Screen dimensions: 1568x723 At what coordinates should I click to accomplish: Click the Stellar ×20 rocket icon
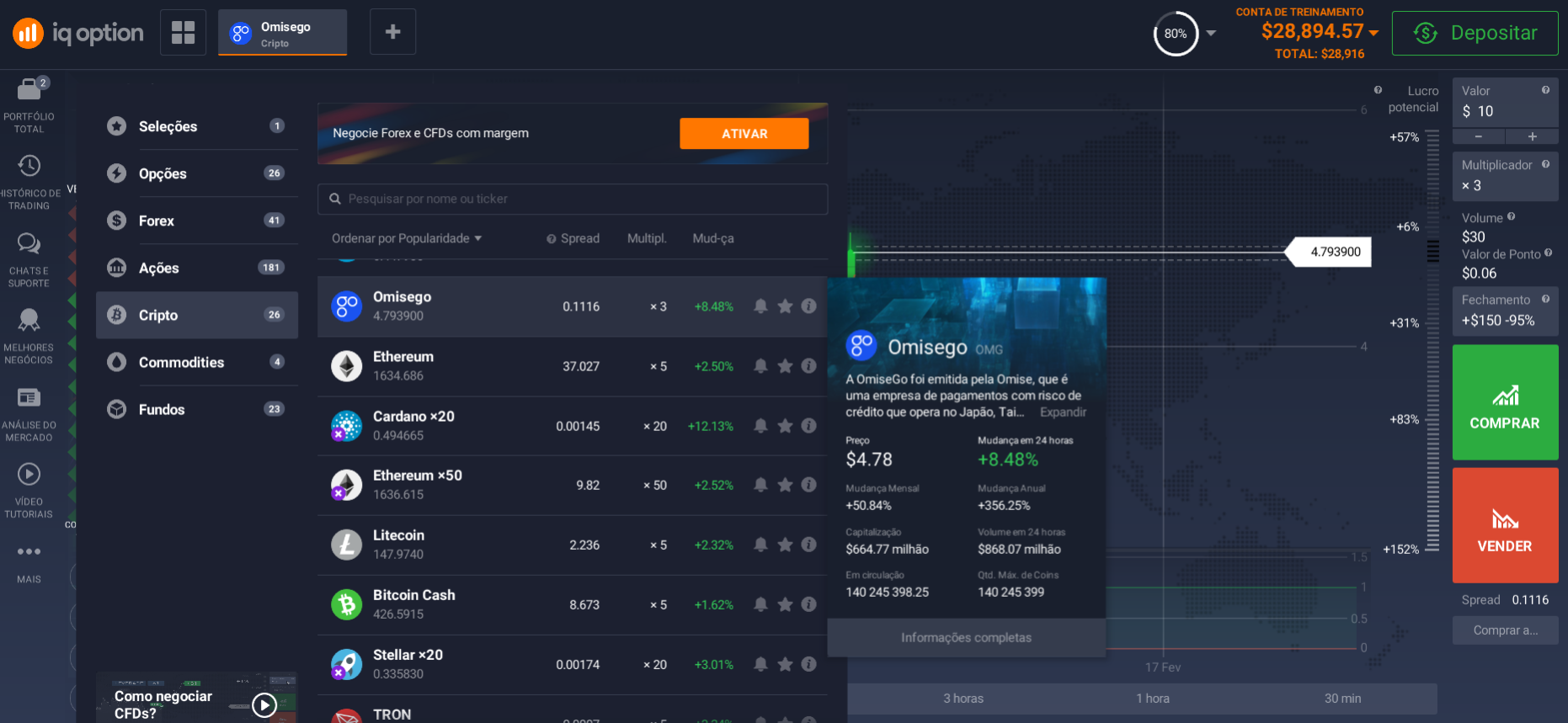346,664
